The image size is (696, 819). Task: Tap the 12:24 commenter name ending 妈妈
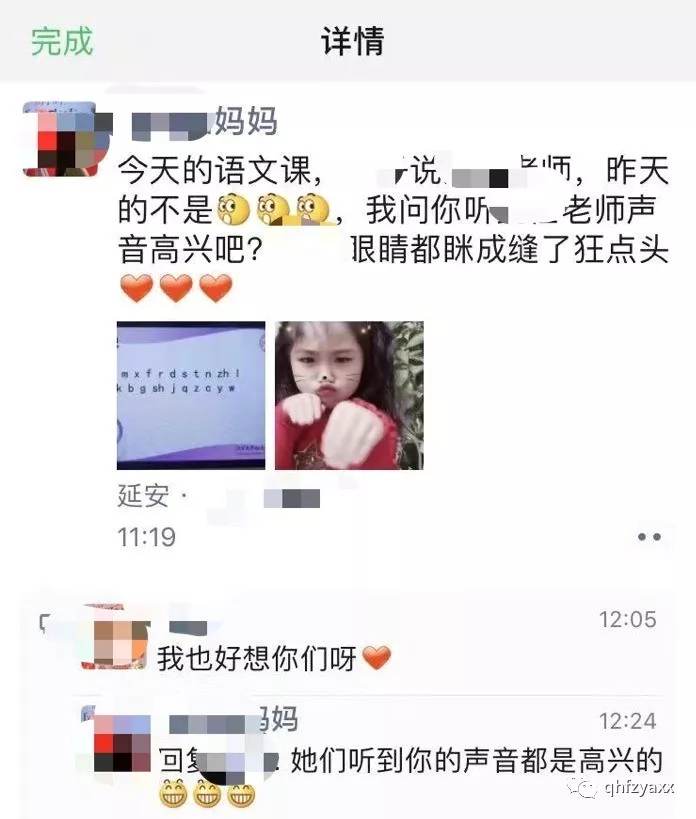234,720
